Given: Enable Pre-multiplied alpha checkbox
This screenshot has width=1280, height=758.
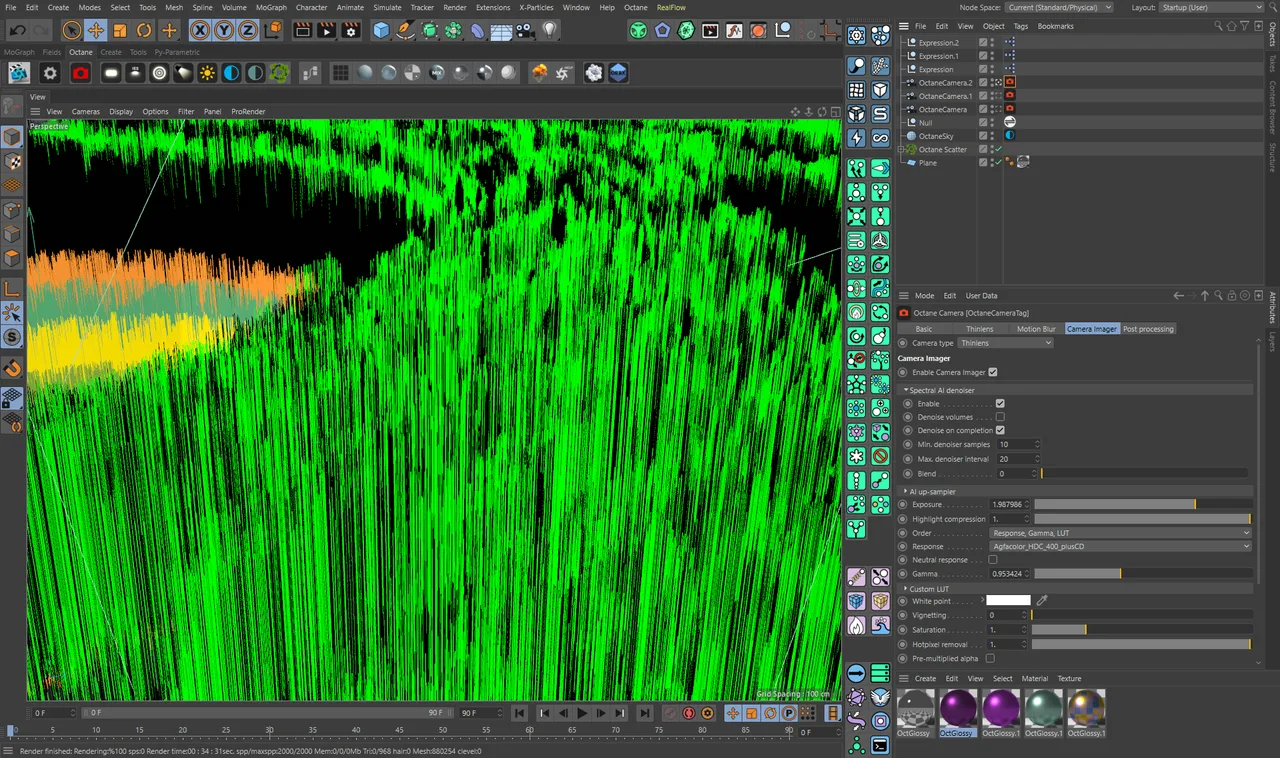Looking at the screenshot, I should pyautogui.click(x=990, y=659).
